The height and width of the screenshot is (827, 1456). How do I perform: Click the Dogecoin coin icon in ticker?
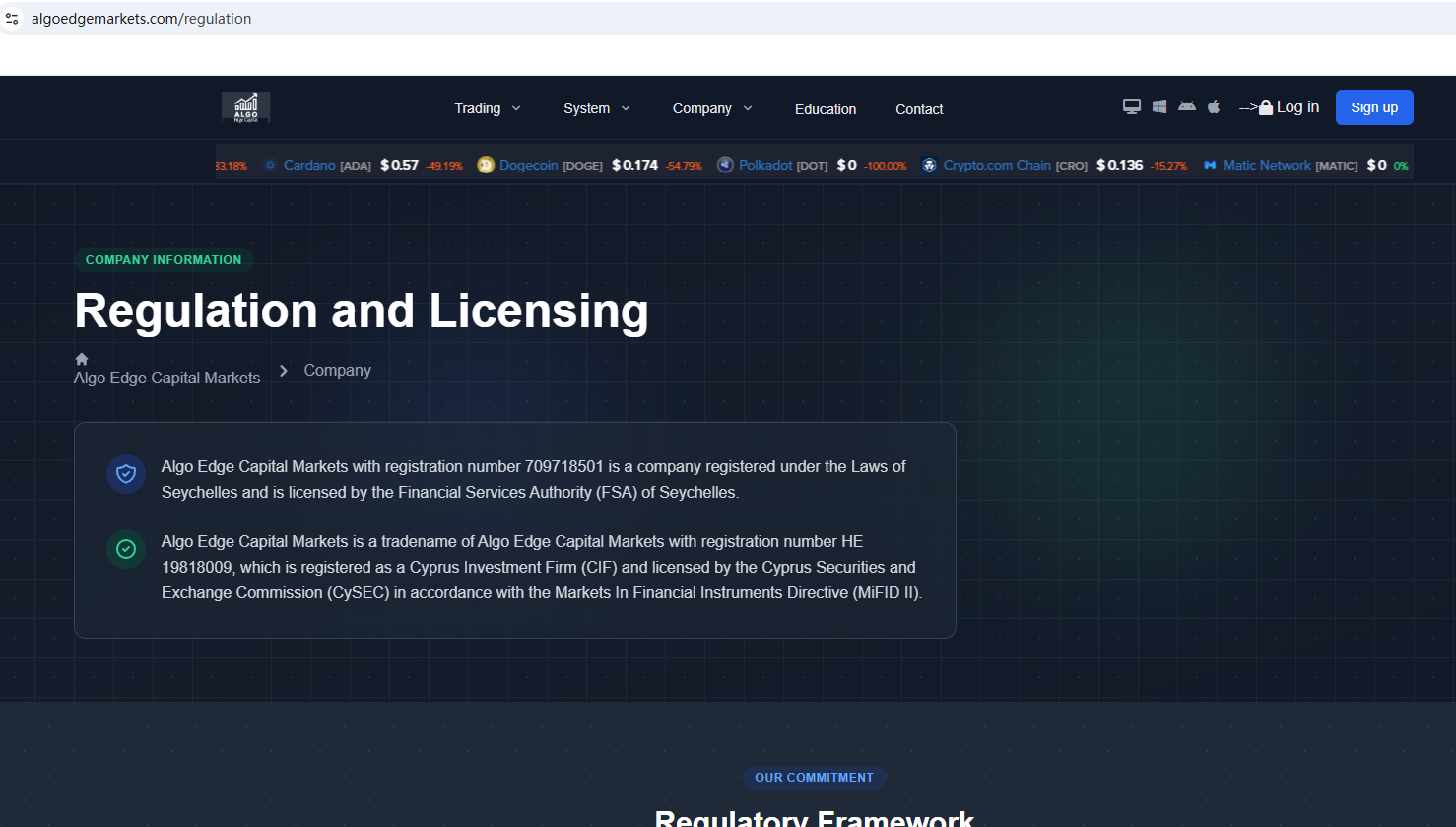pos(486,165)
